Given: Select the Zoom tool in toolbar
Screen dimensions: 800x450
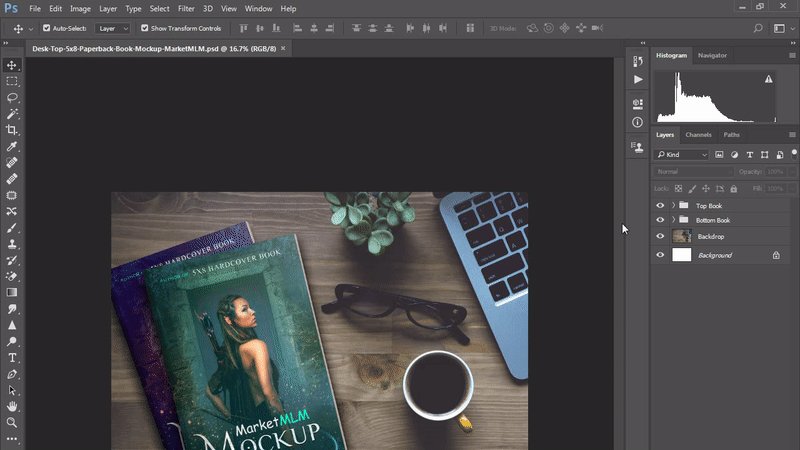Looking at the screenshot, I should pos(12,422).
